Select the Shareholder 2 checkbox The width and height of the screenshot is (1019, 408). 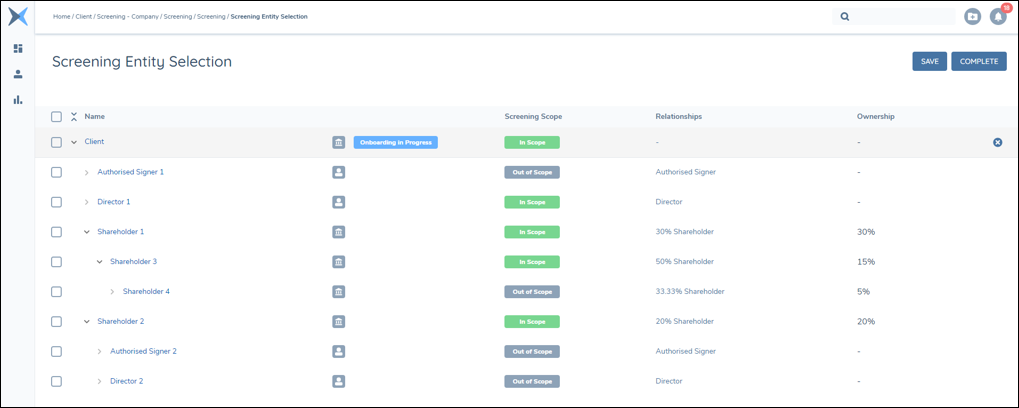click(x=56, y=322)
